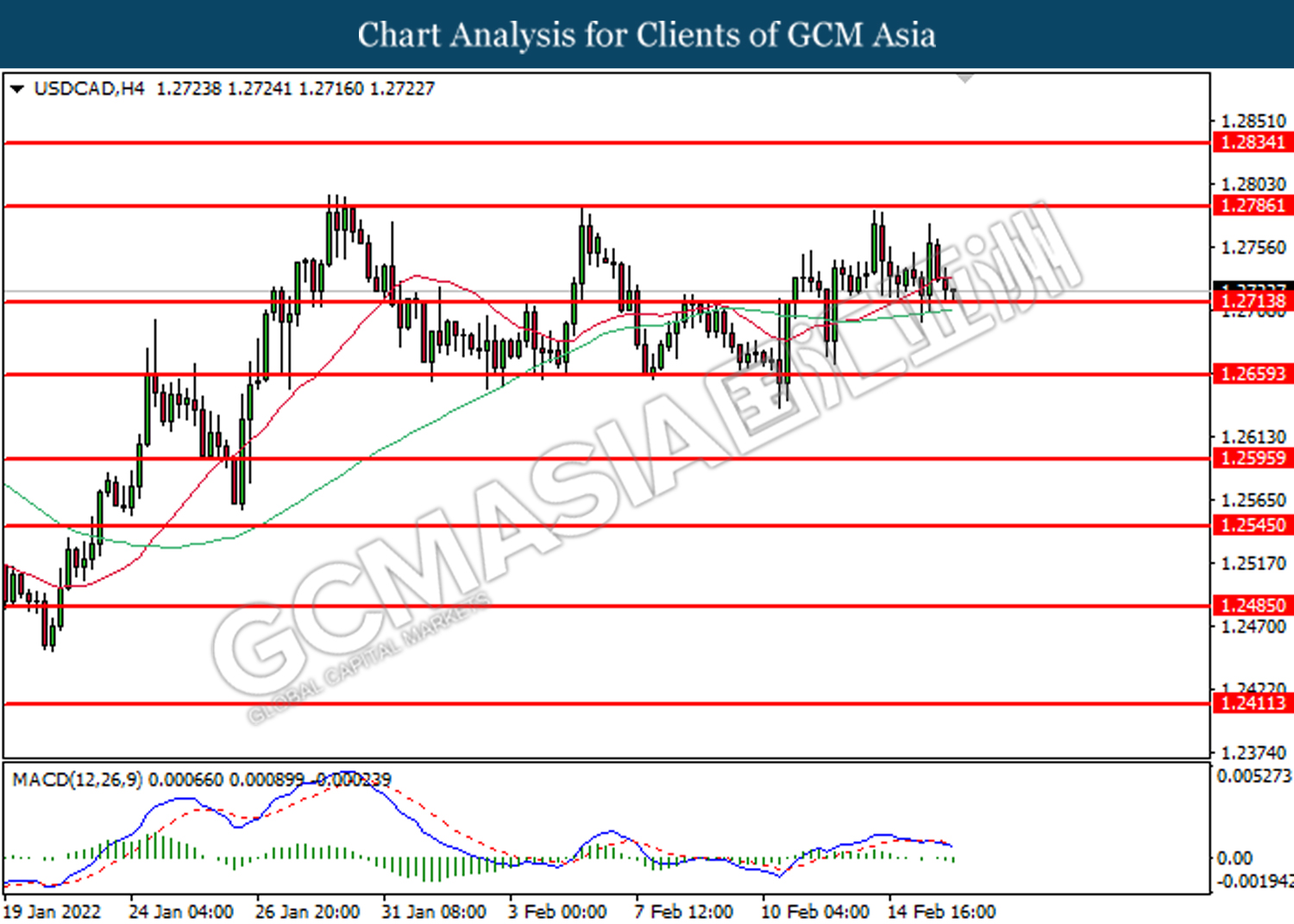Click the 3 Feb 00:00 time label
1294x924 pixels.
[x=557, y=912]
